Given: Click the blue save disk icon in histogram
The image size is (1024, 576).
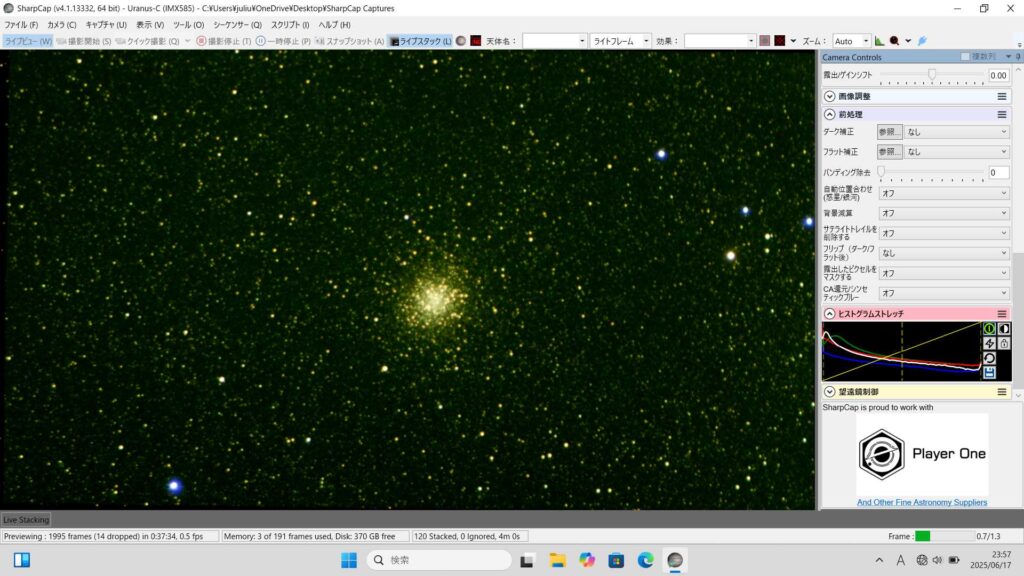Looking at the screenshot, I should click(989, 372).
